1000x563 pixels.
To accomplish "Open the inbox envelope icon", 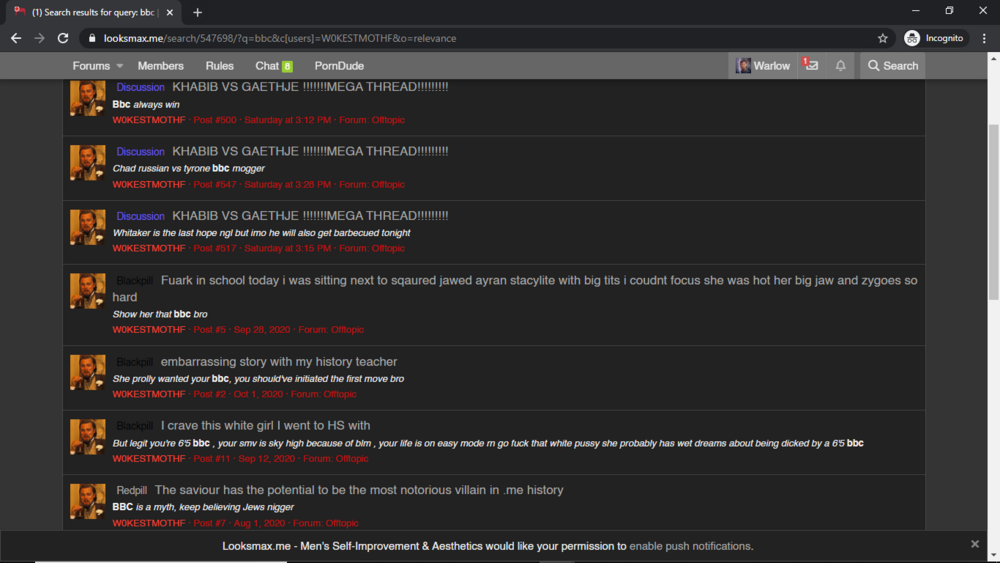I will (811, 65).
